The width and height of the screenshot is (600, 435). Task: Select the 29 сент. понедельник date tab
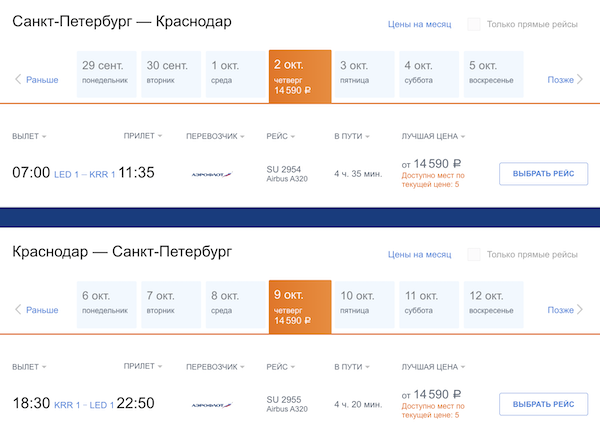pyautogui.click(x=105, y=73)
